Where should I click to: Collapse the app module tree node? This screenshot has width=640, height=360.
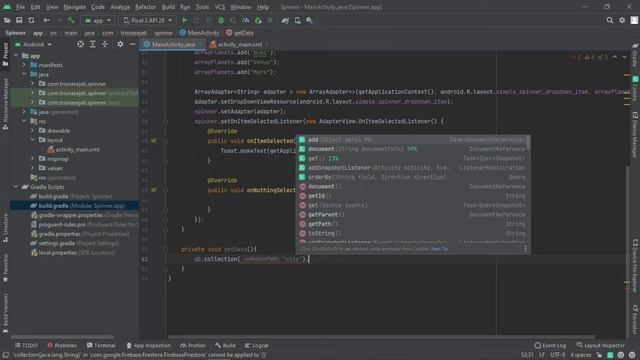tap(16, 56)
